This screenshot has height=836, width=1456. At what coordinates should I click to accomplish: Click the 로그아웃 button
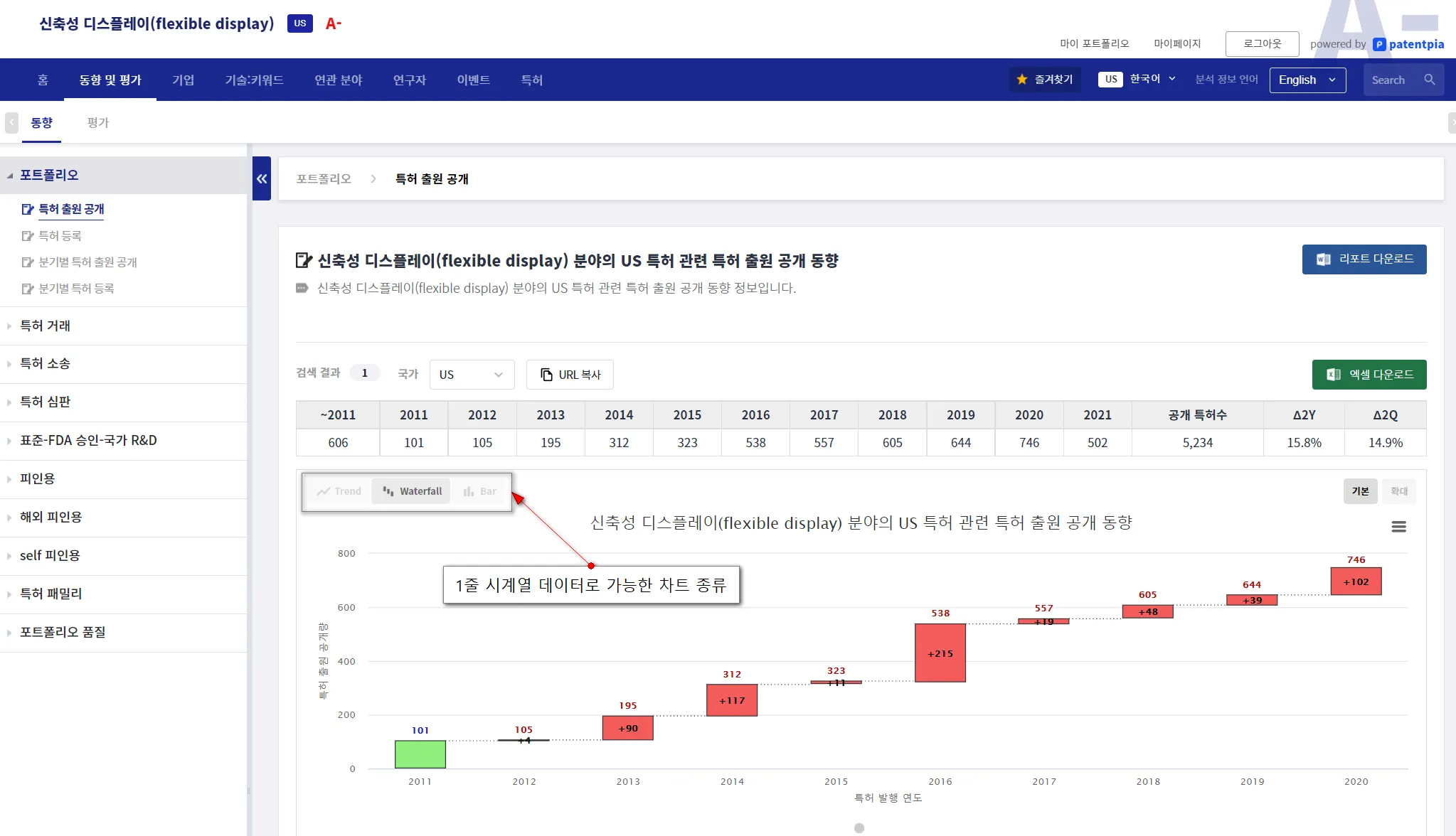(x=1262, y=44)
